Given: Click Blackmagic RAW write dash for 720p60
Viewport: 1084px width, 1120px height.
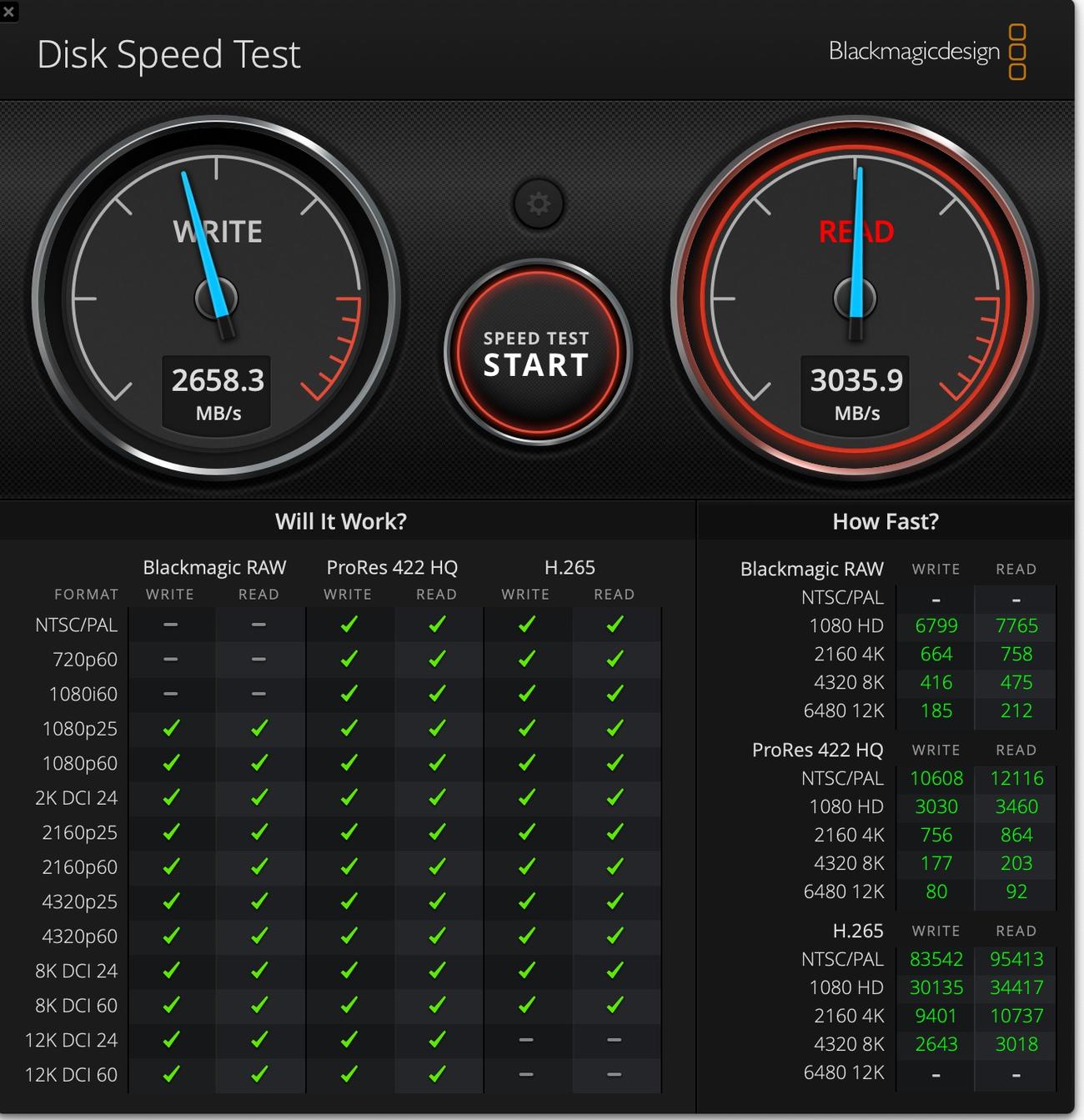Looking at the screenshot, I should tap(170, 659).
